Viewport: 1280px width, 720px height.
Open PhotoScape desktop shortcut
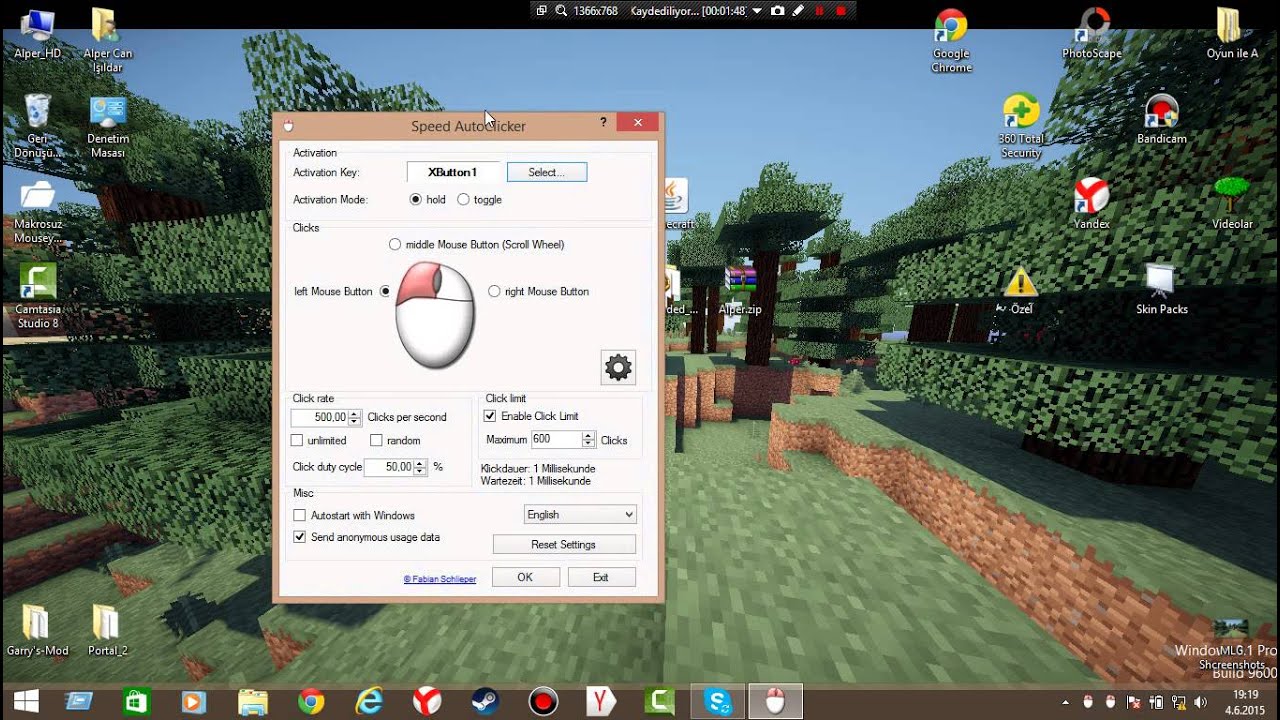pos(1092,34)
